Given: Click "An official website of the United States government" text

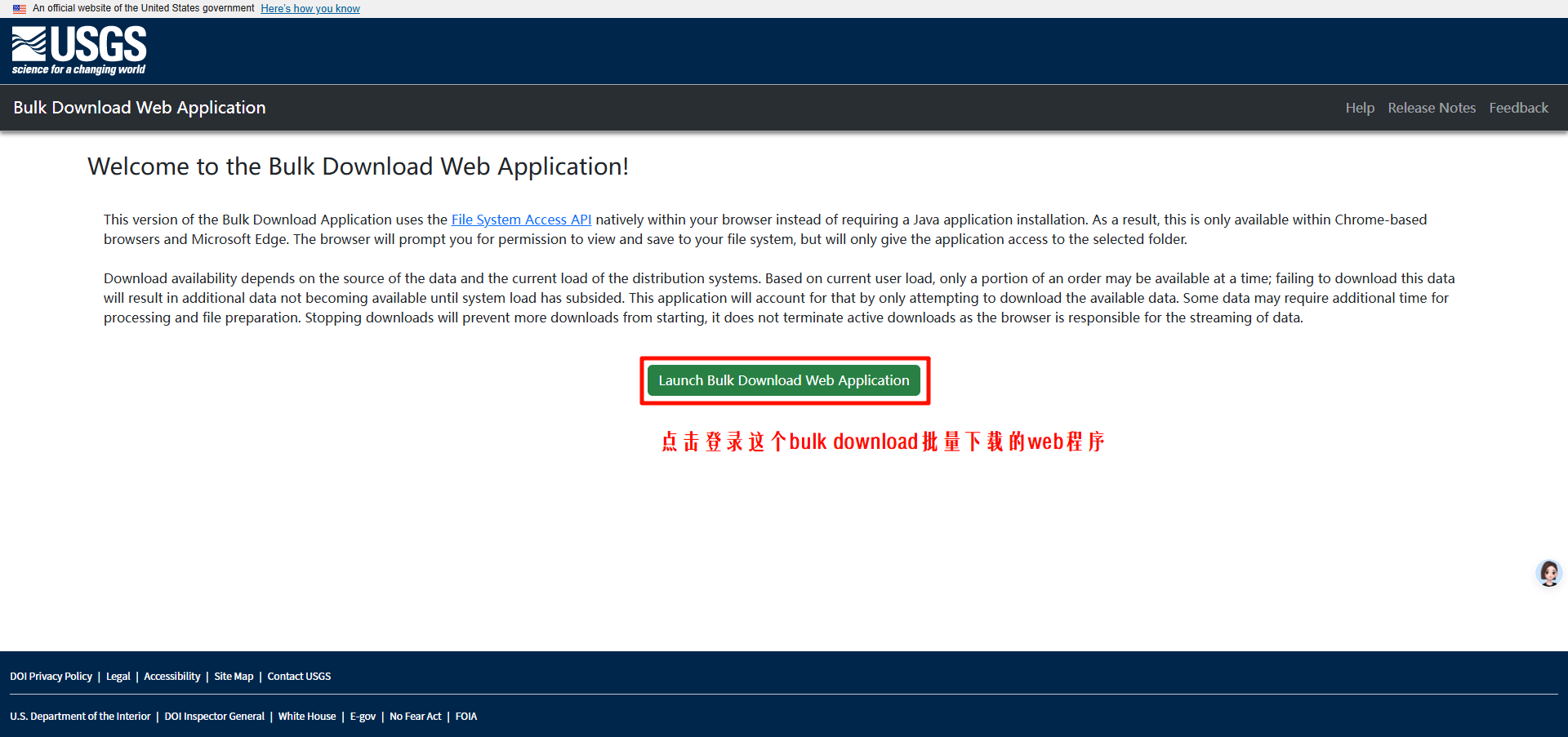Looking at the screenshot, I should pyautogui.click(x=144, y=8).
